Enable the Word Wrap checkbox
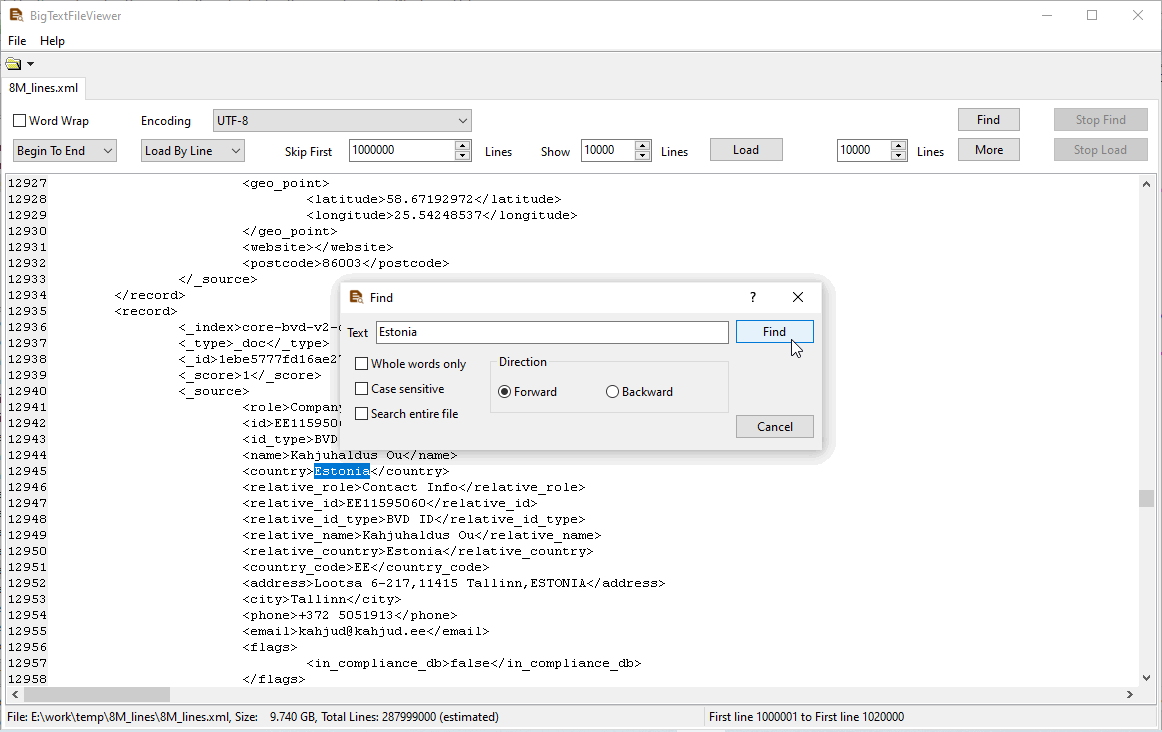1162x732 pixels. click(20, 121)
